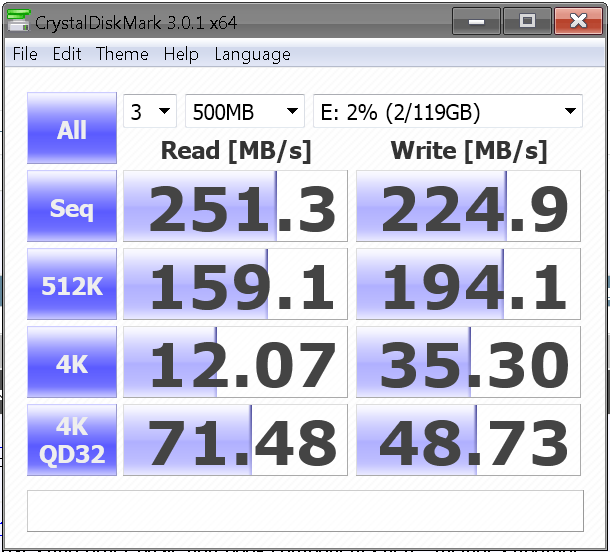Start the 4K QD32 benchmark test

coord(72,440)
